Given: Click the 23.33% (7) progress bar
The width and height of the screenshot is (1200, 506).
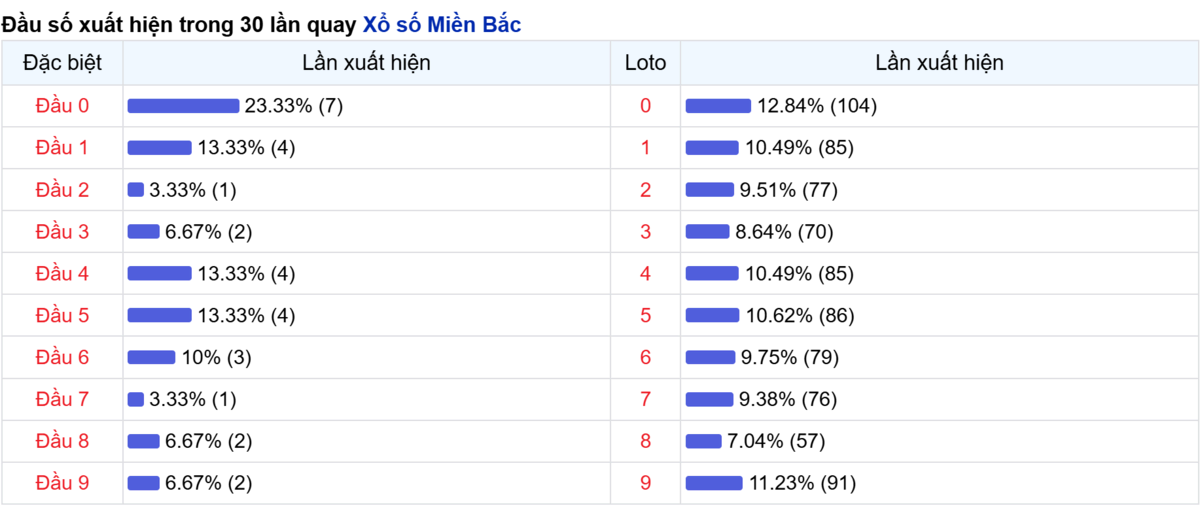Looking at the screenshot, I should 184,106.
